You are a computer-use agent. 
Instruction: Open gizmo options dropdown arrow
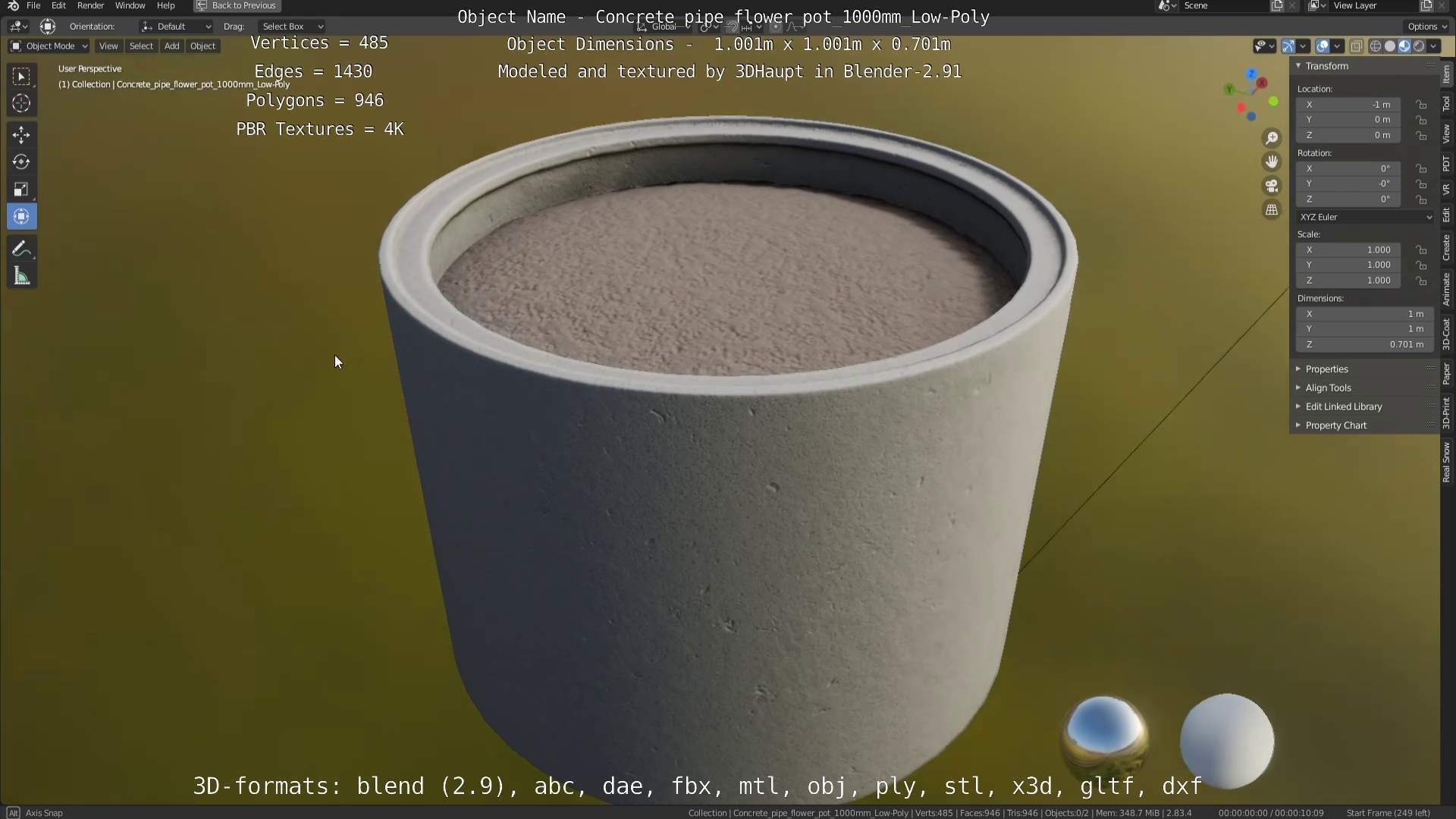coord(1304,46)
